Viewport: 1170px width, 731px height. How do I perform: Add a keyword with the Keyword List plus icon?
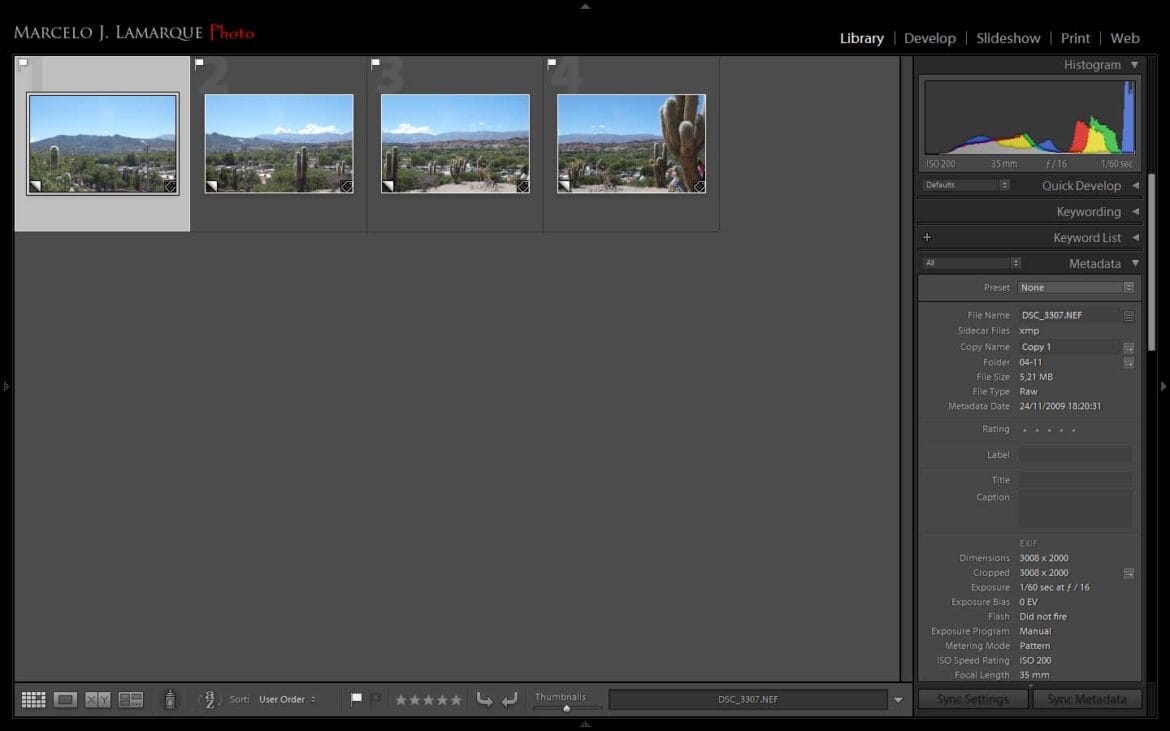click(x=926, y=237)
